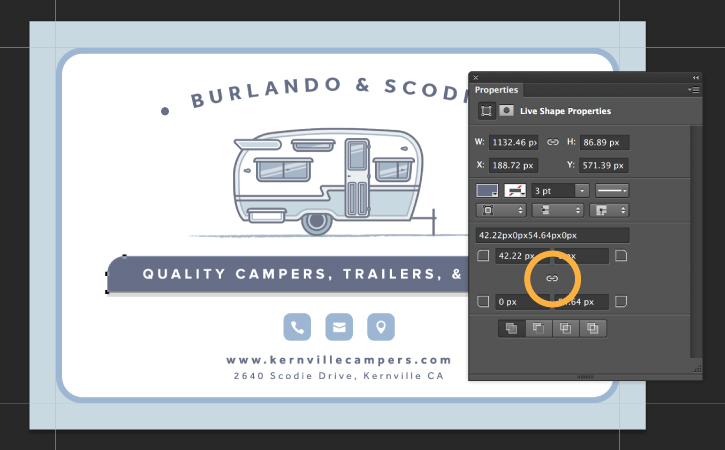Select the Properties panel tab
Viewport: 725px width, 450px height.
tap(496, 90)
